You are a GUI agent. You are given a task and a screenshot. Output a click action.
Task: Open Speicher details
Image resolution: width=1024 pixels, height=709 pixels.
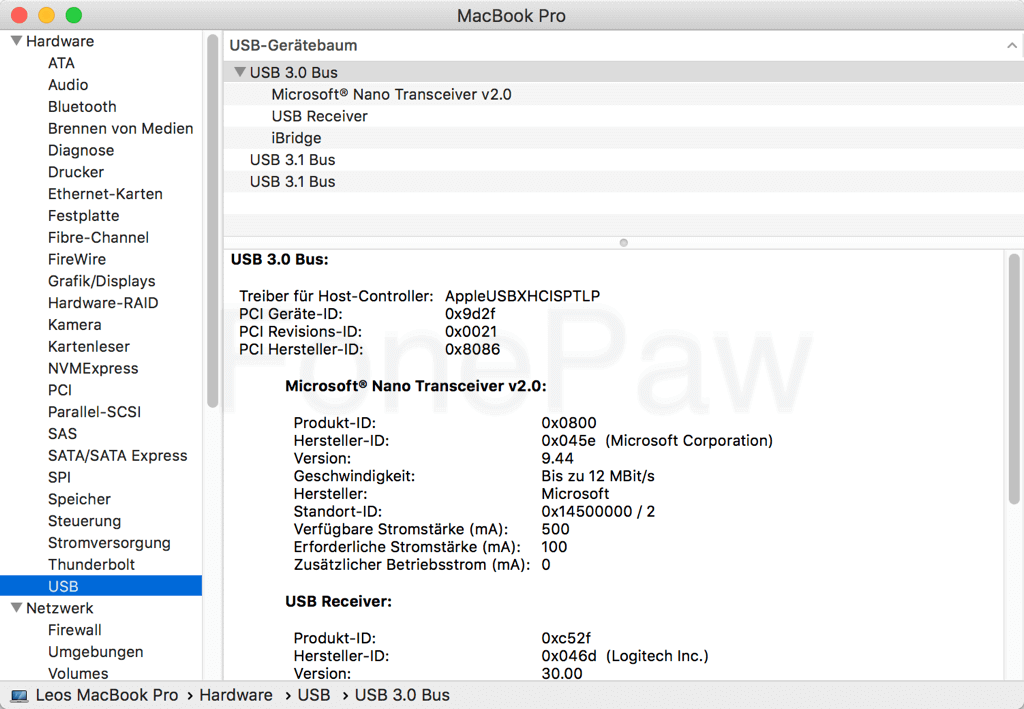pyautogui.click(x=80, y=499)
